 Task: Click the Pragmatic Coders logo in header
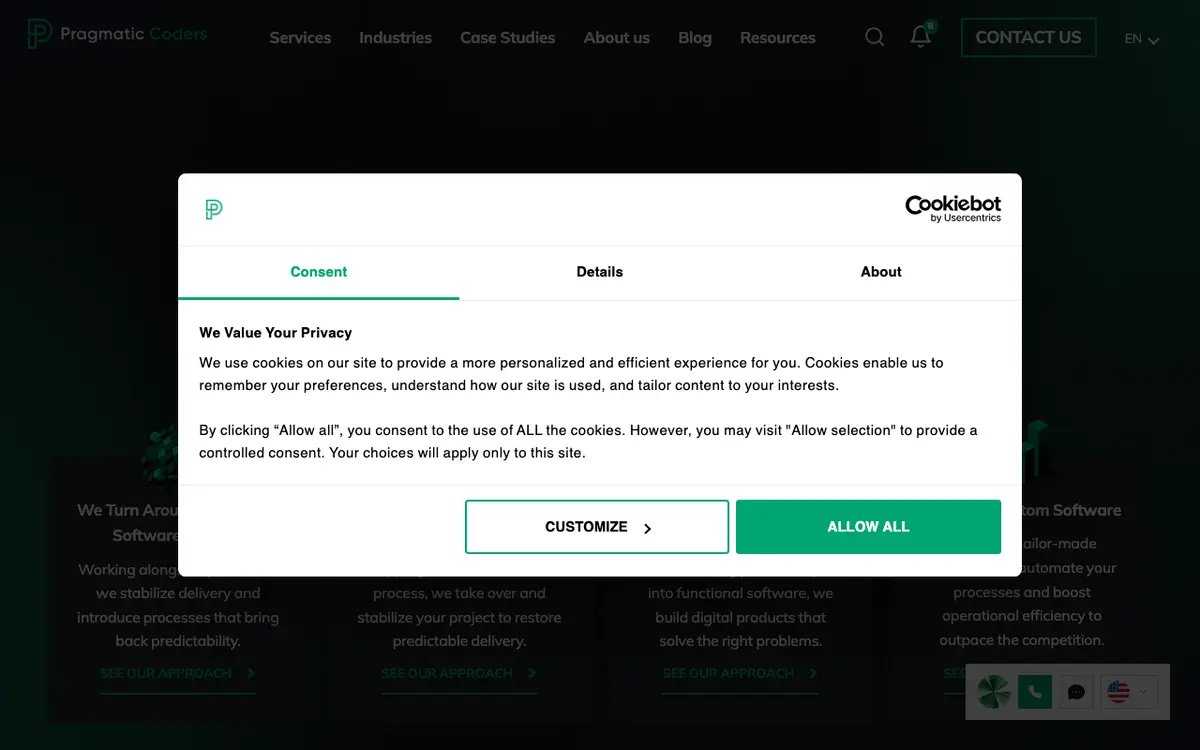[x=117, y=34]
